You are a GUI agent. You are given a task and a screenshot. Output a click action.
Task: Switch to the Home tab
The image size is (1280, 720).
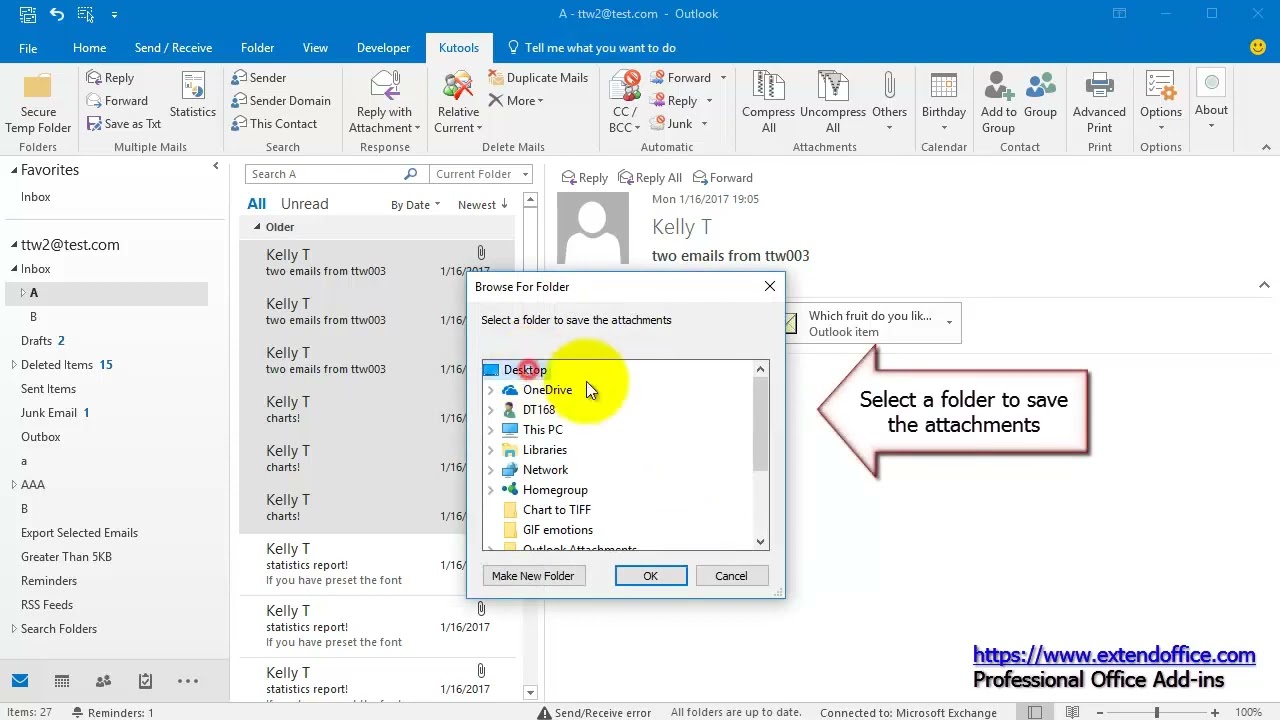coord(89,48)
